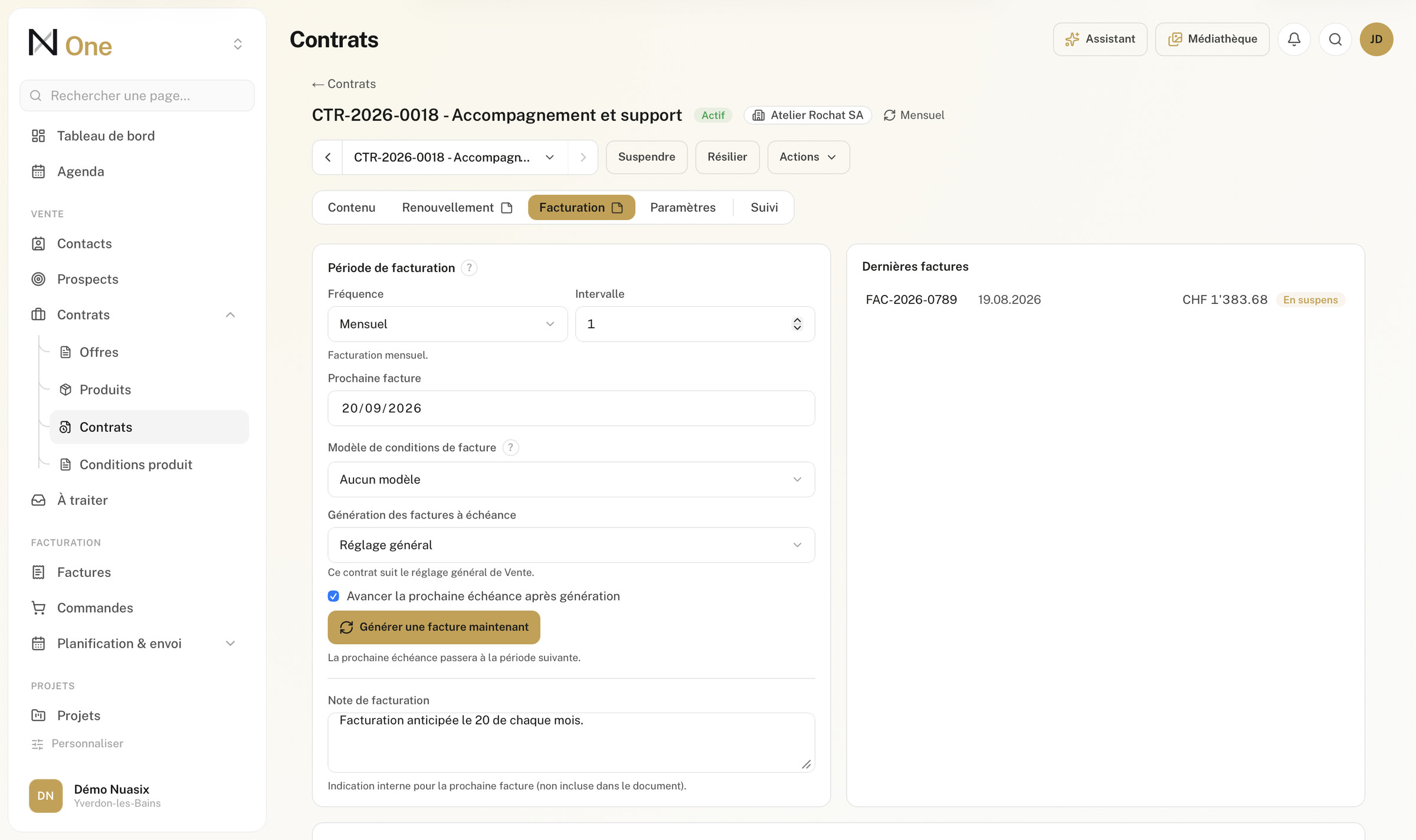Click the search magnifier icon in header

(x=1335, y=40)
